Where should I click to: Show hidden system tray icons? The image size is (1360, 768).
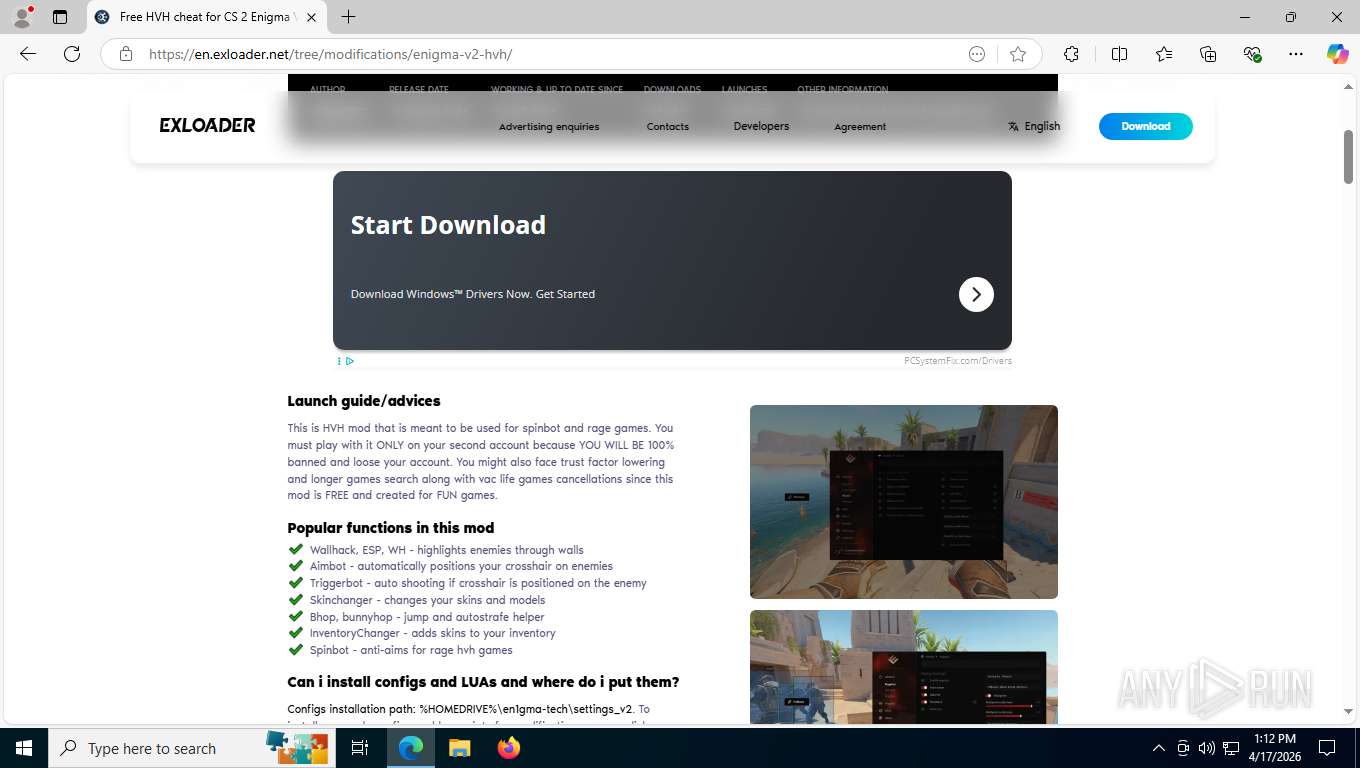click(1159, 748)
